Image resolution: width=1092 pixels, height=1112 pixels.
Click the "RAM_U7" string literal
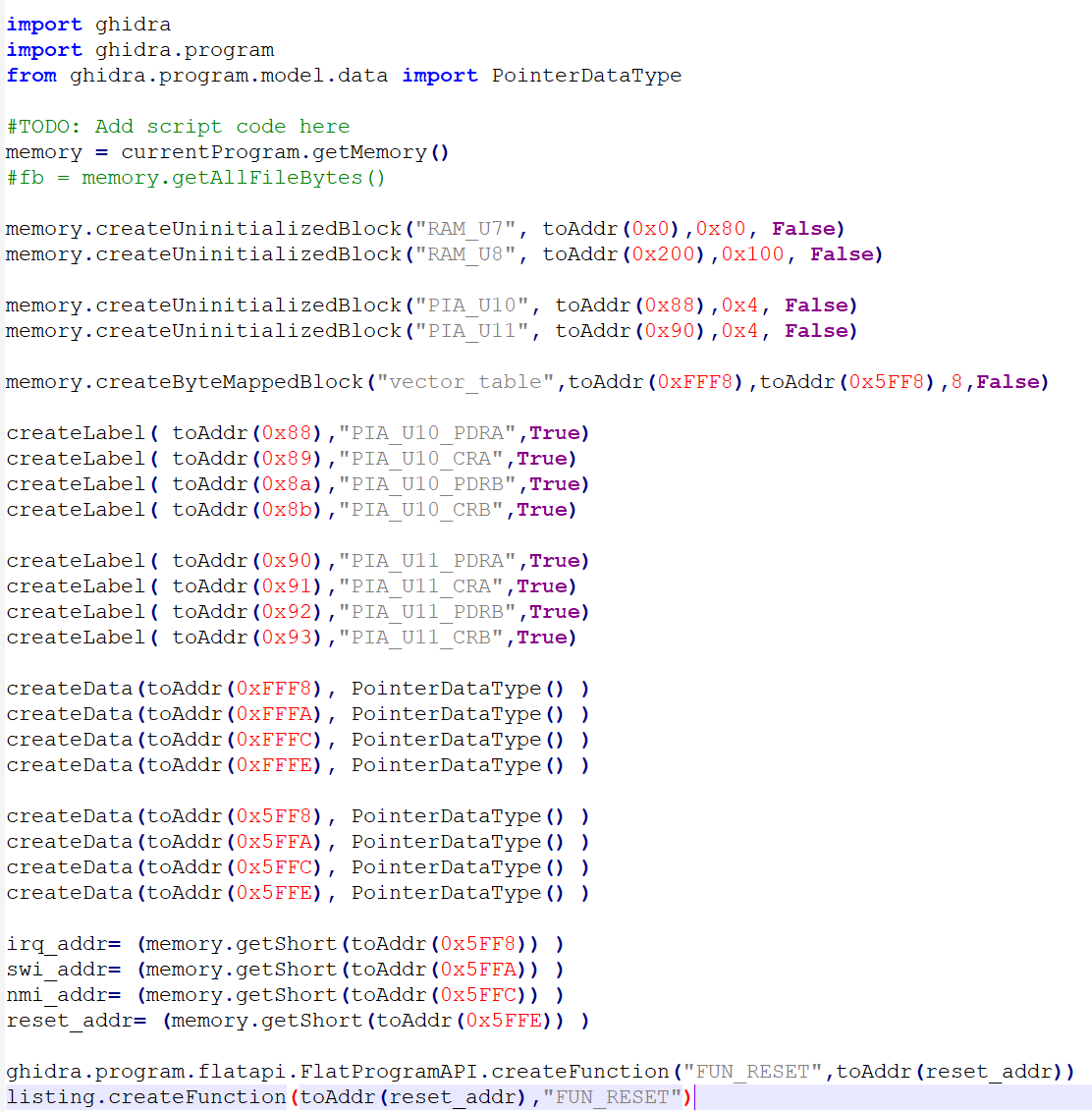coord(465,229)
